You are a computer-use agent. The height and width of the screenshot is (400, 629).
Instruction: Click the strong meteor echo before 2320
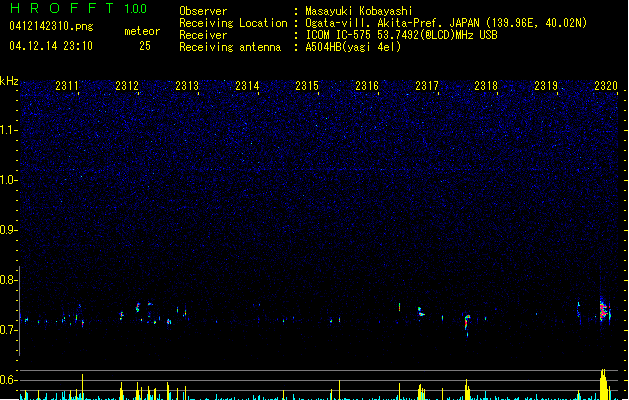(605, 311)
